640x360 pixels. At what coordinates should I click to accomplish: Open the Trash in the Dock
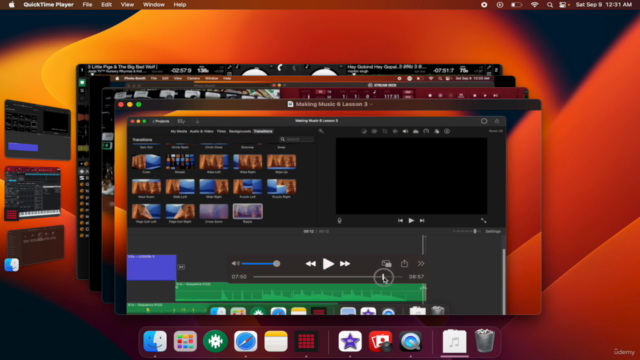tap(484, 341)
